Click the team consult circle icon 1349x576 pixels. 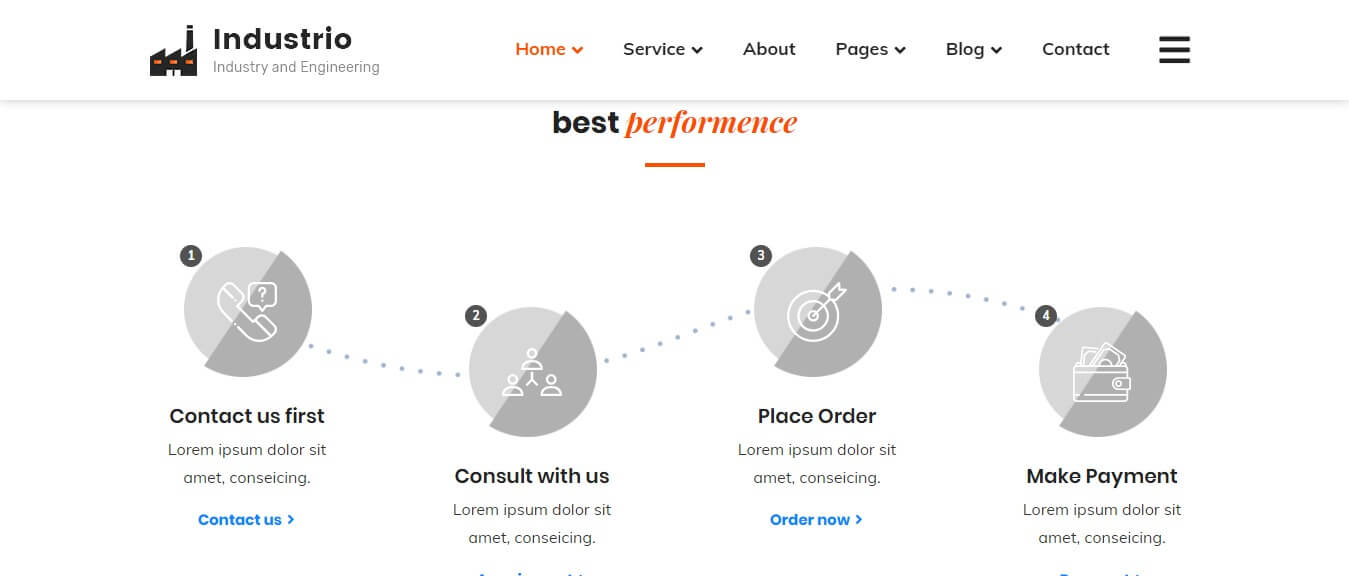[533, 371]
